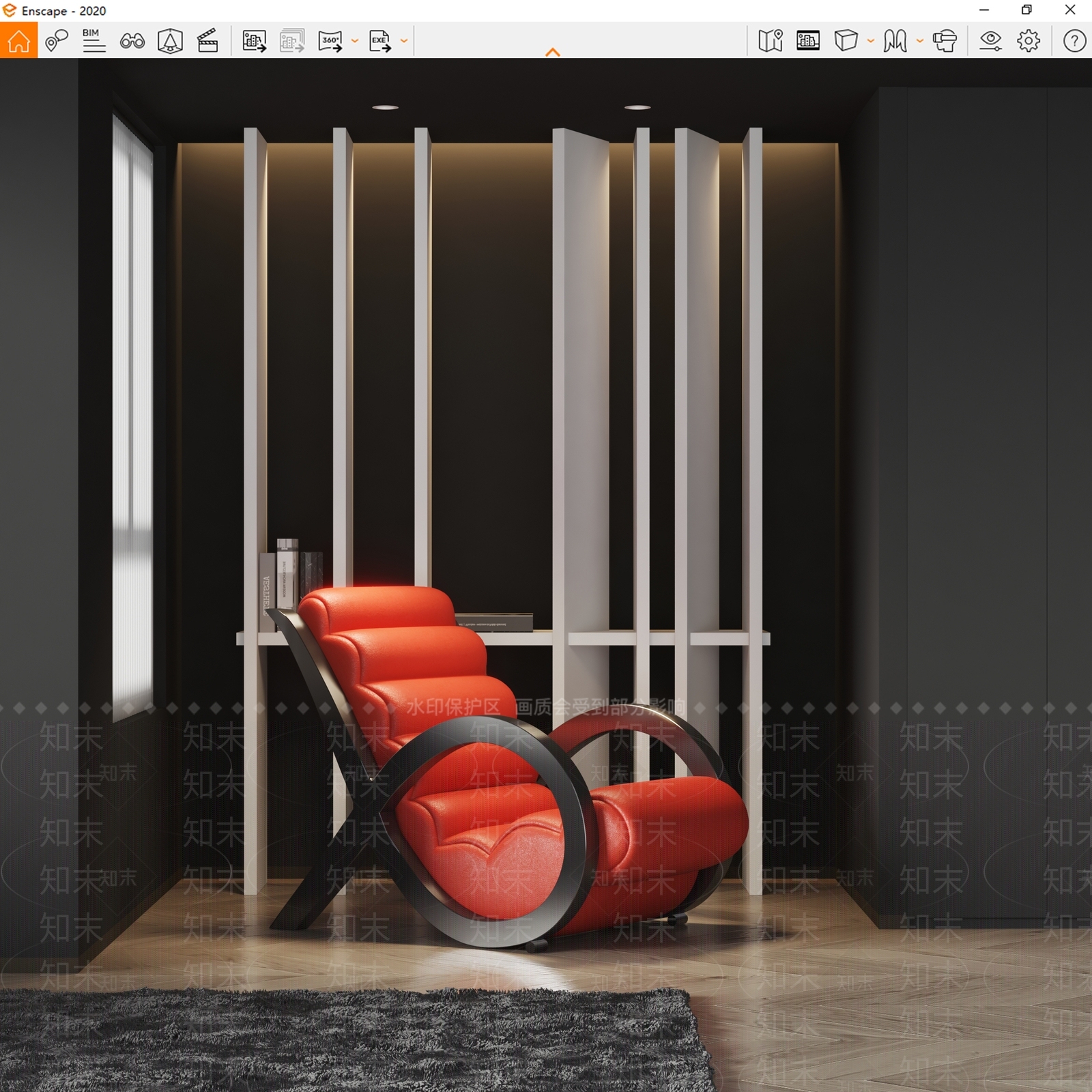Expand the navigation mode dropdown arrow
1092x1092 pixels.
coord(920,41)
